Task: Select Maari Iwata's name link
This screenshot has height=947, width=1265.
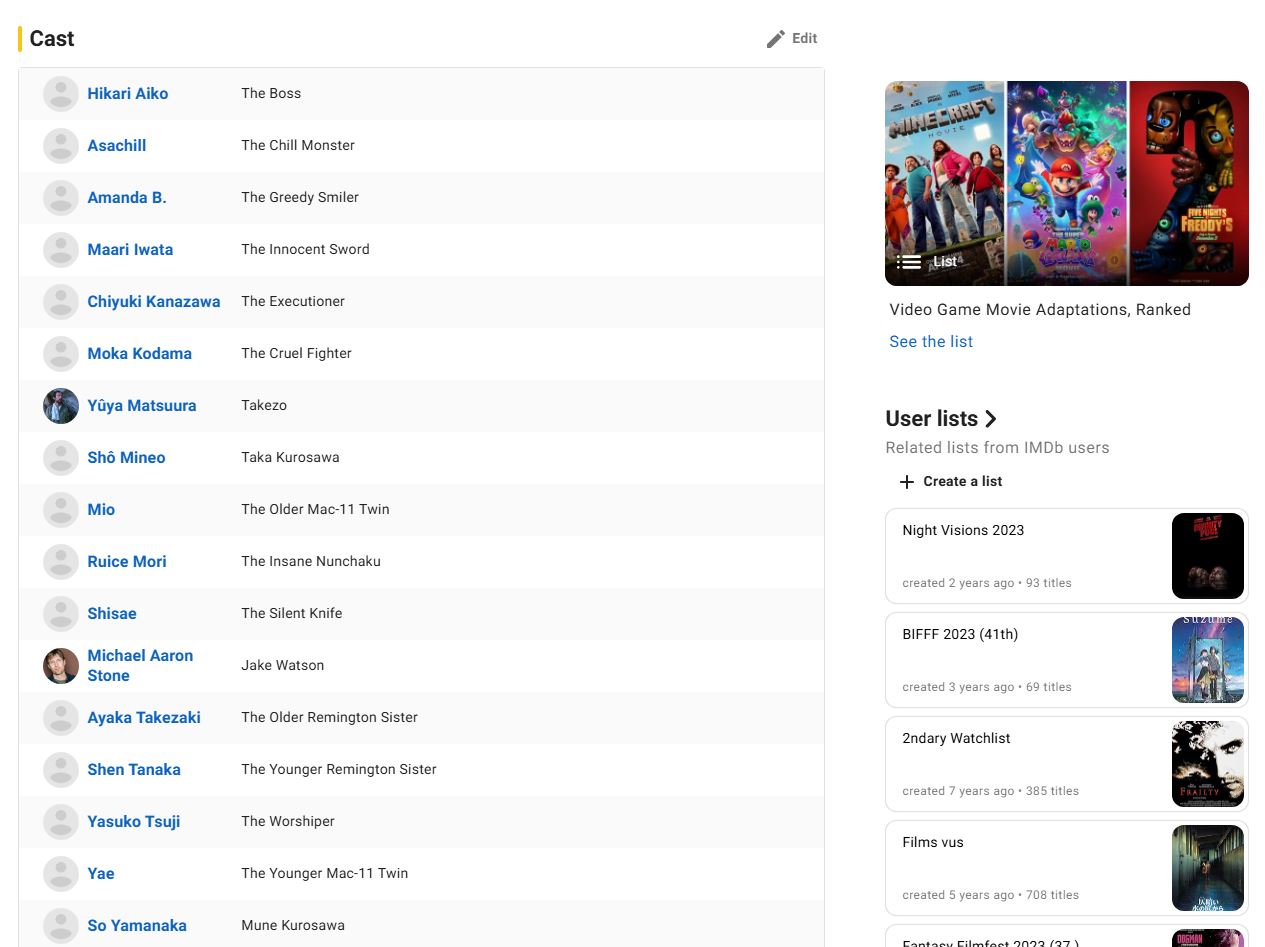Action: (x=130, y=250)
